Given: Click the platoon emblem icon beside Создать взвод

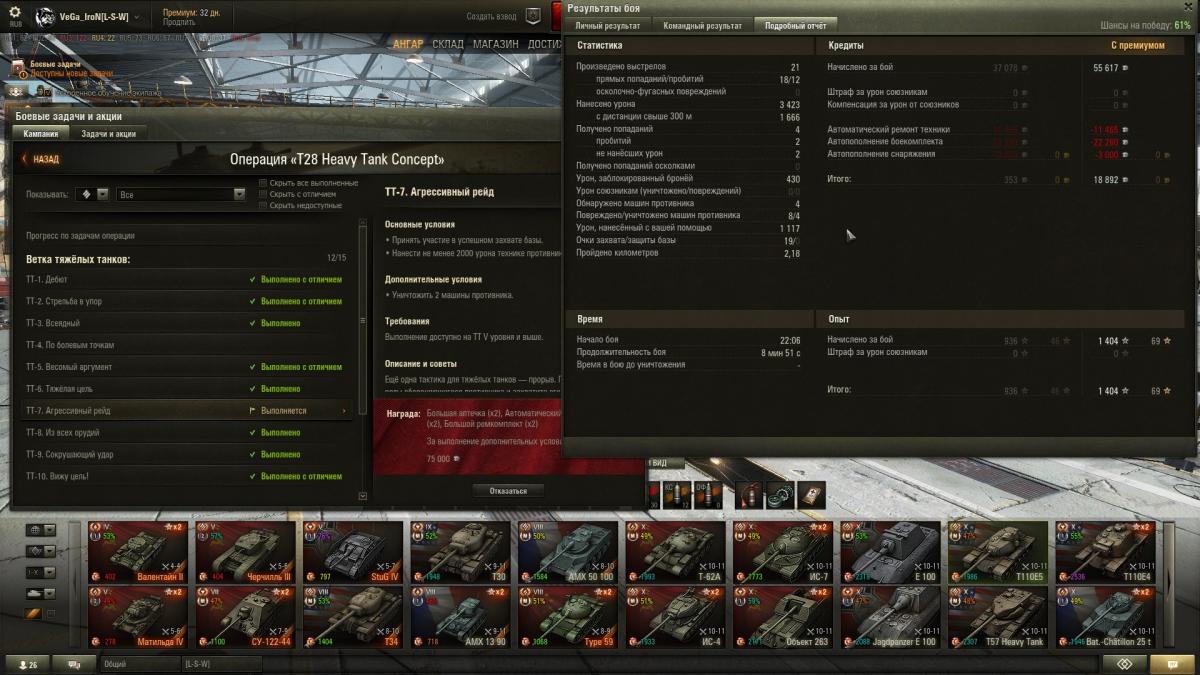Looking at the screenshot, I should [533, 16].
